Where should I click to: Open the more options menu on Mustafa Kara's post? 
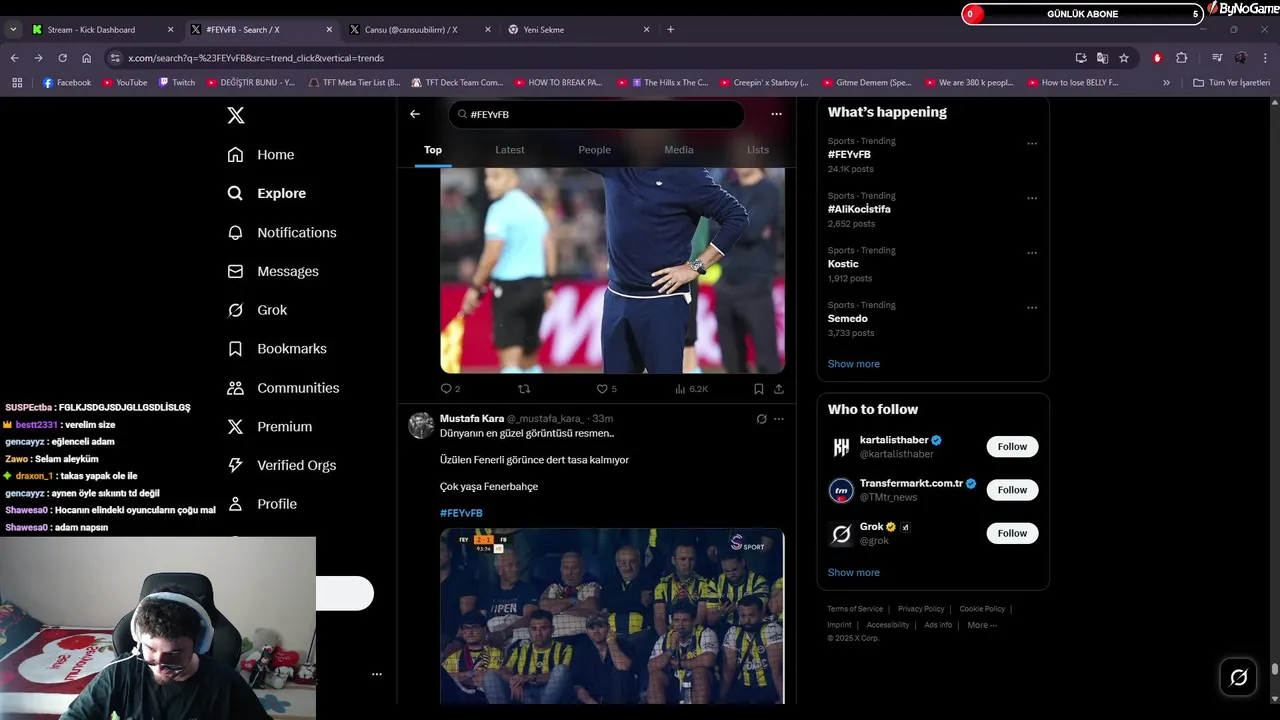pyautogui.click(x=779, y=419)
